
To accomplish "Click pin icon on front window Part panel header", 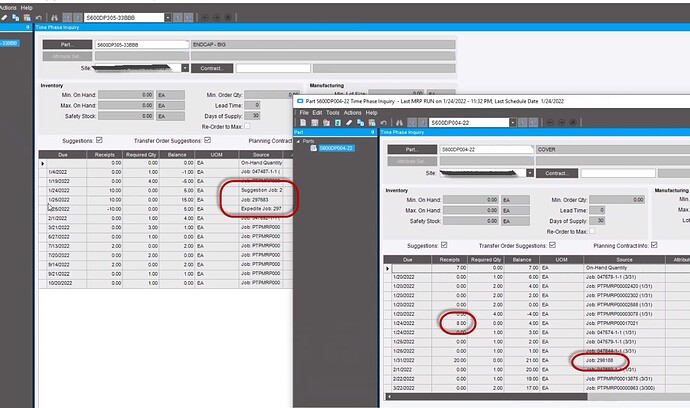I will 373,132.
